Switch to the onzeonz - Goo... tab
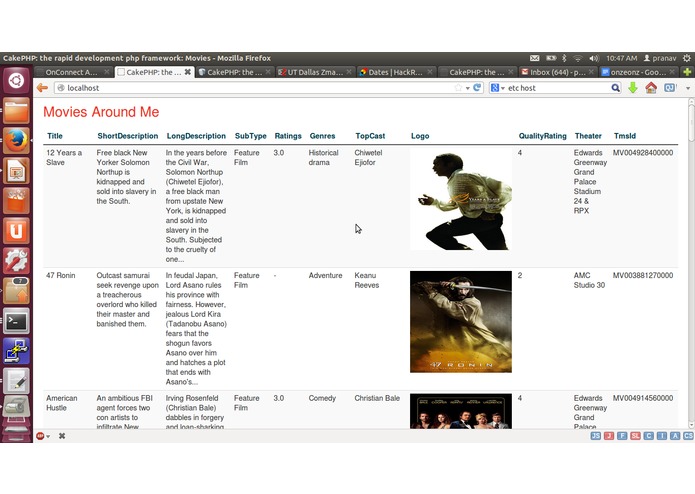 coord(638,72)
